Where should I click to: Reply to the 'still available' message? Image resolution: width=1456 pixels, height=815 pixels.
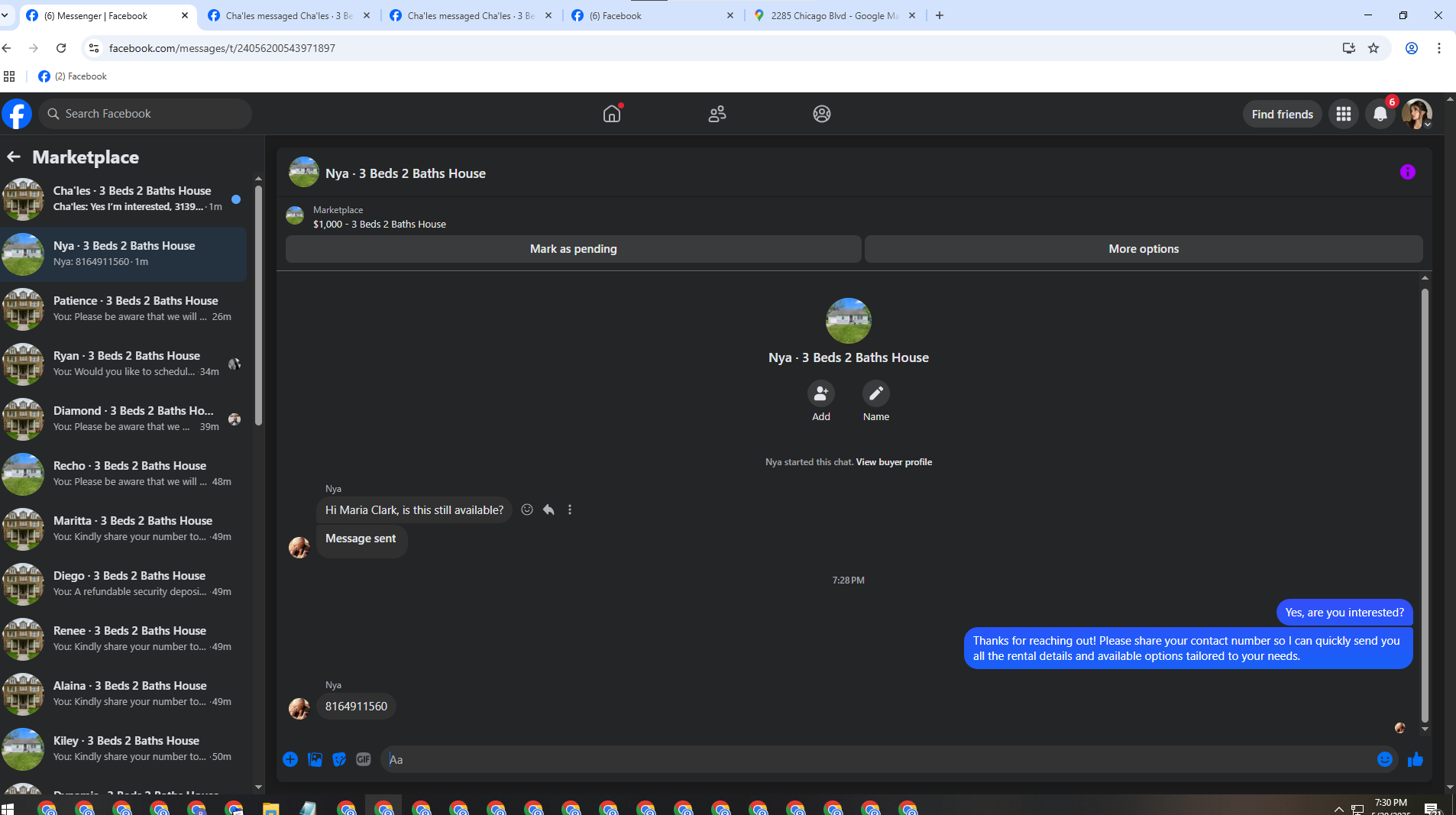point(548,509)
